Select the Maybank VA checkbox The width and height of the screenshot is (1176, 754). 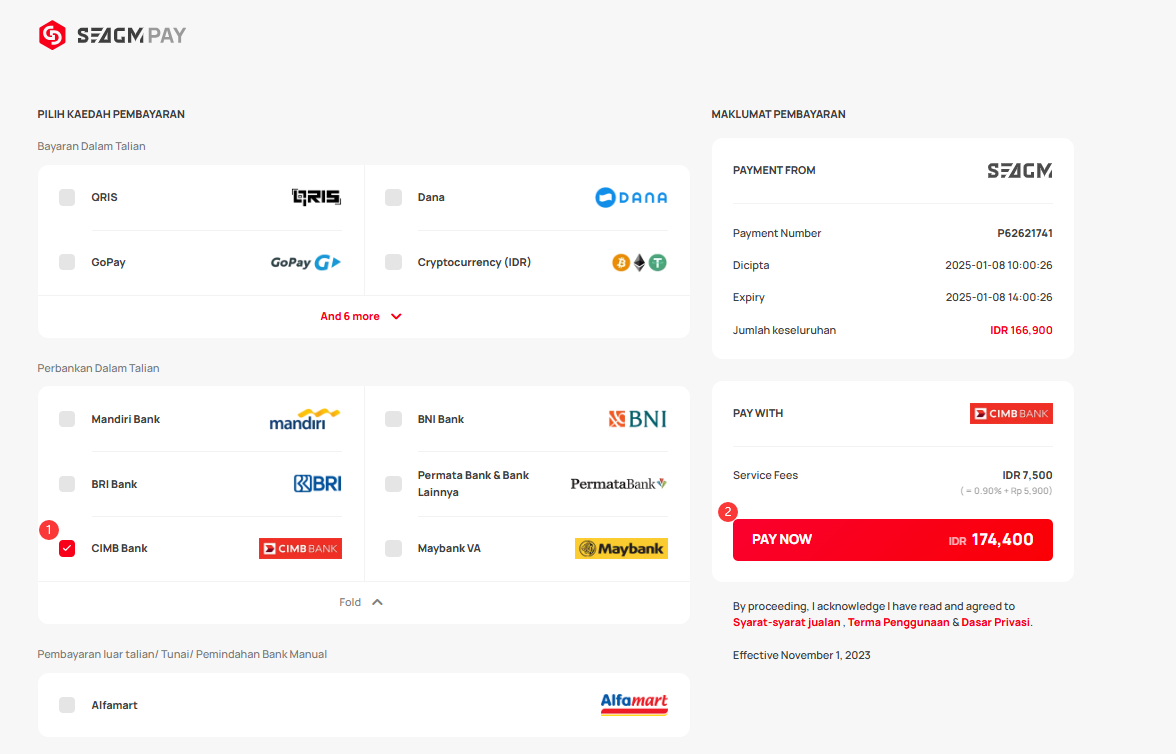pos(393,548)
